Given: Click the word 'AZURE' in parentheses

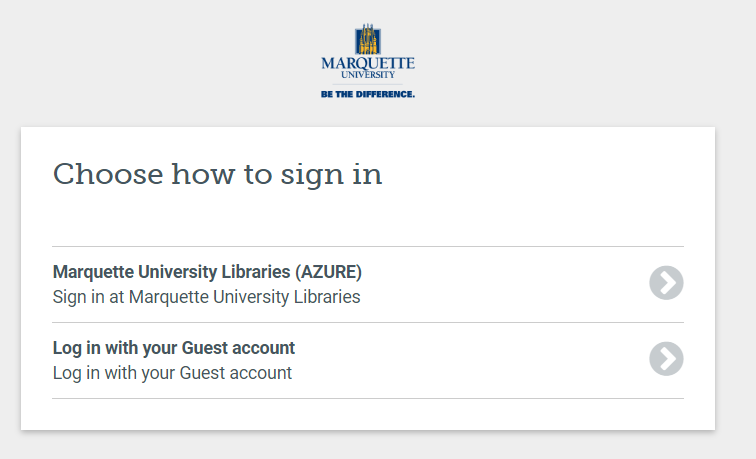Looking at the screenshot, I should click(x=328, y=271).
